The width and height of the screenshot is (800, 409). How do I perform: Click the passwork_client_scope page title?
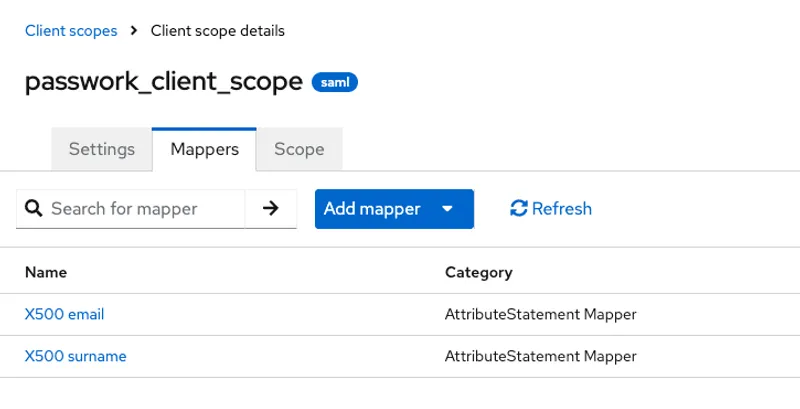coord(163,82)
